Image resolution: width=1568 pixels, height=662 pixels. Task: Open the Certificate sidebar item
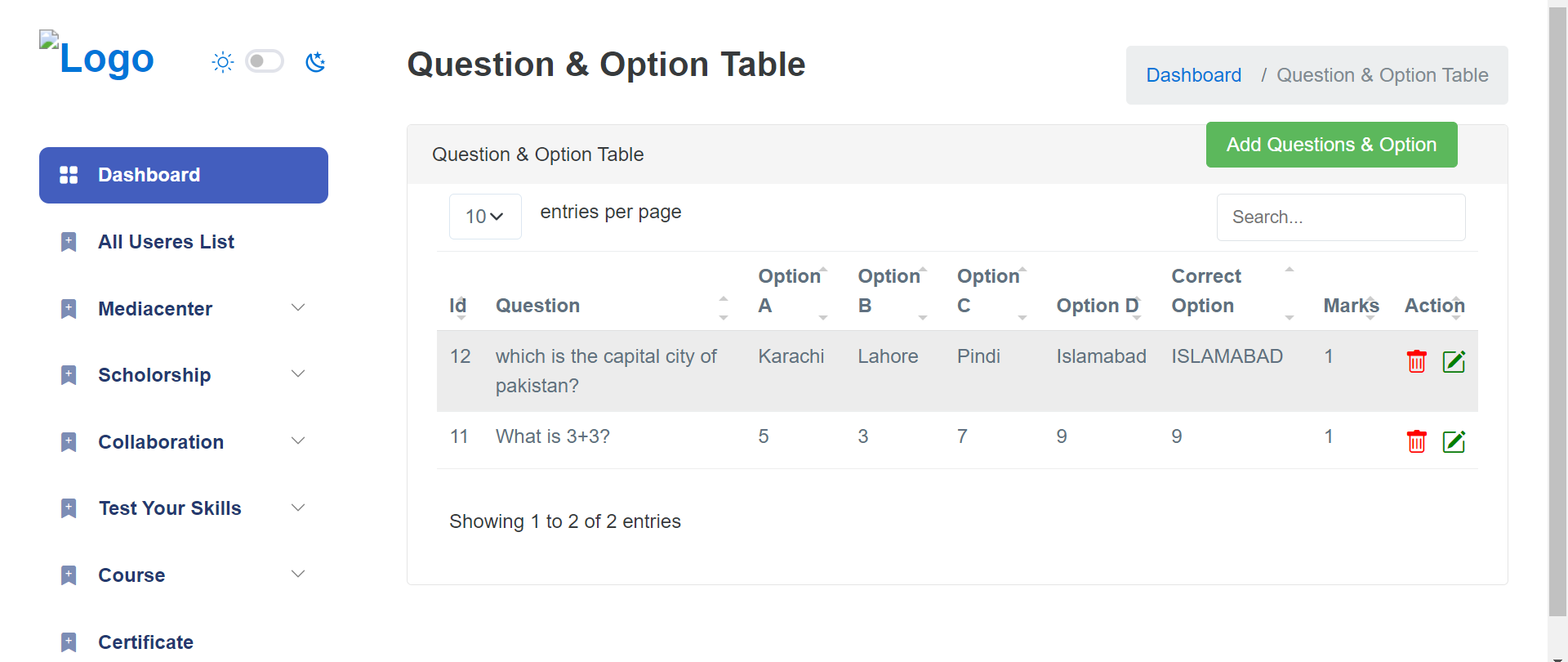145,642
